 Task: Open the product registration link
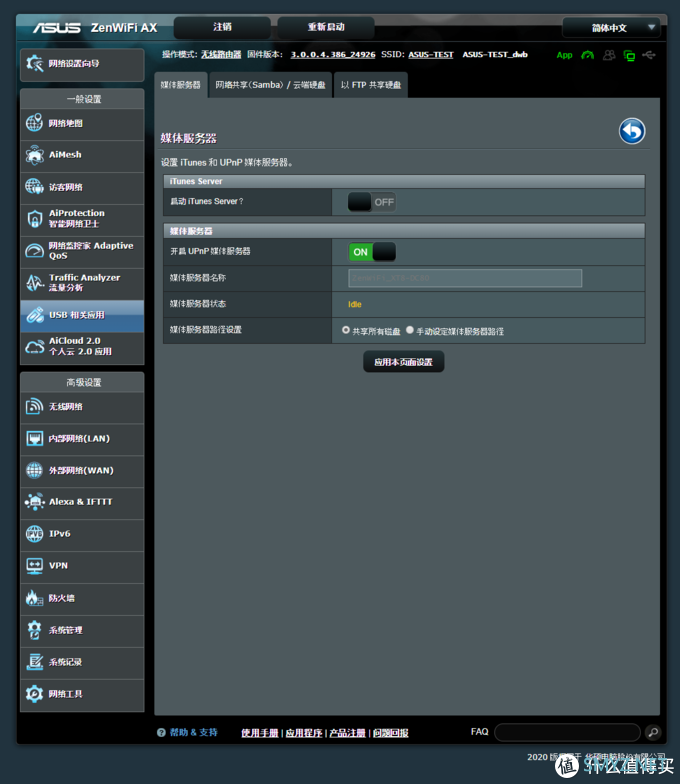coord(348,733)
